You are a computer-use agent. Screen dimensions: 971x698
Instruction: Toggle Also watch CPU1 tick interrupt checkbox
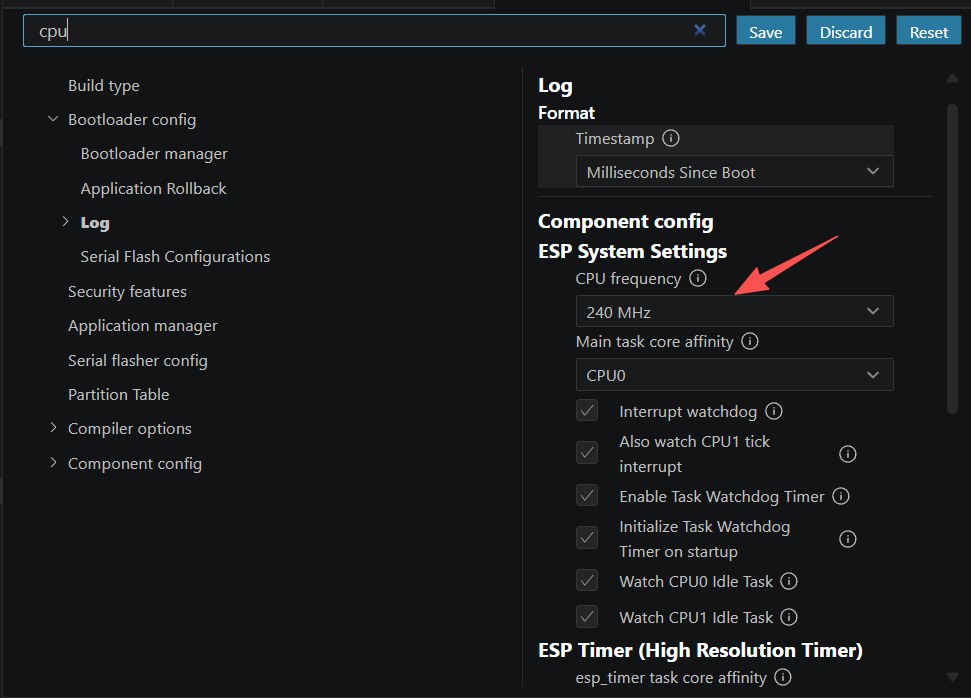coord(587,453)
